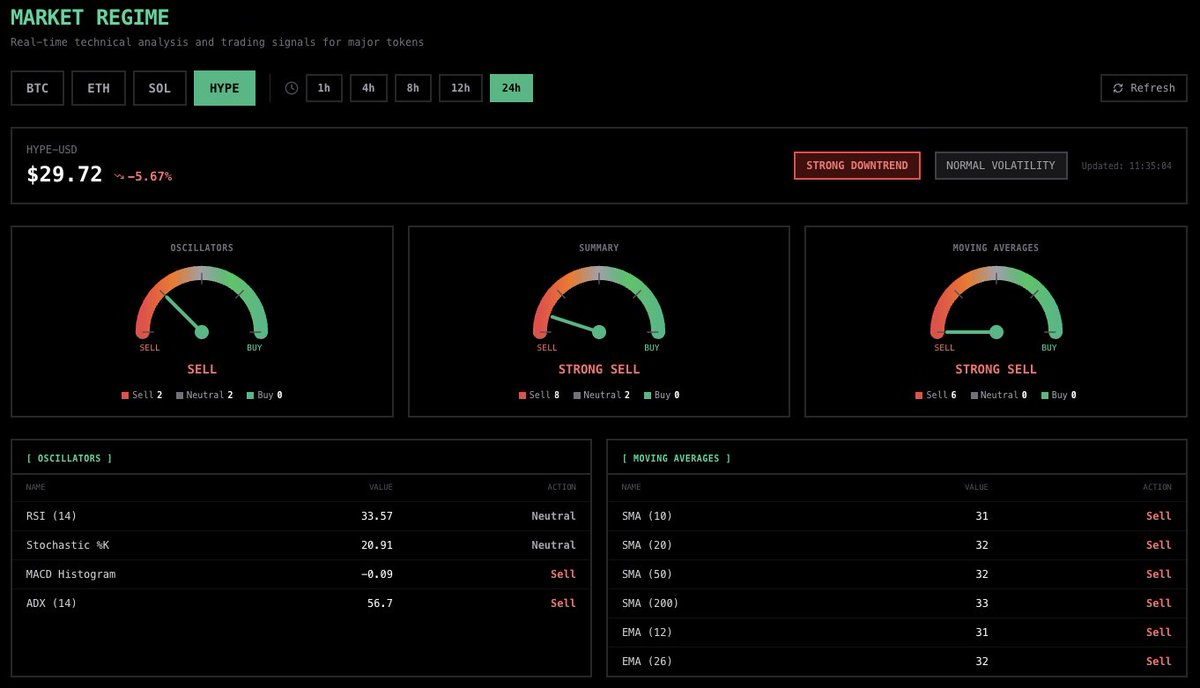Viewport: 1200px width, 688px height.
Task: Click the EMA (26) row name
Action: (647, 661)
